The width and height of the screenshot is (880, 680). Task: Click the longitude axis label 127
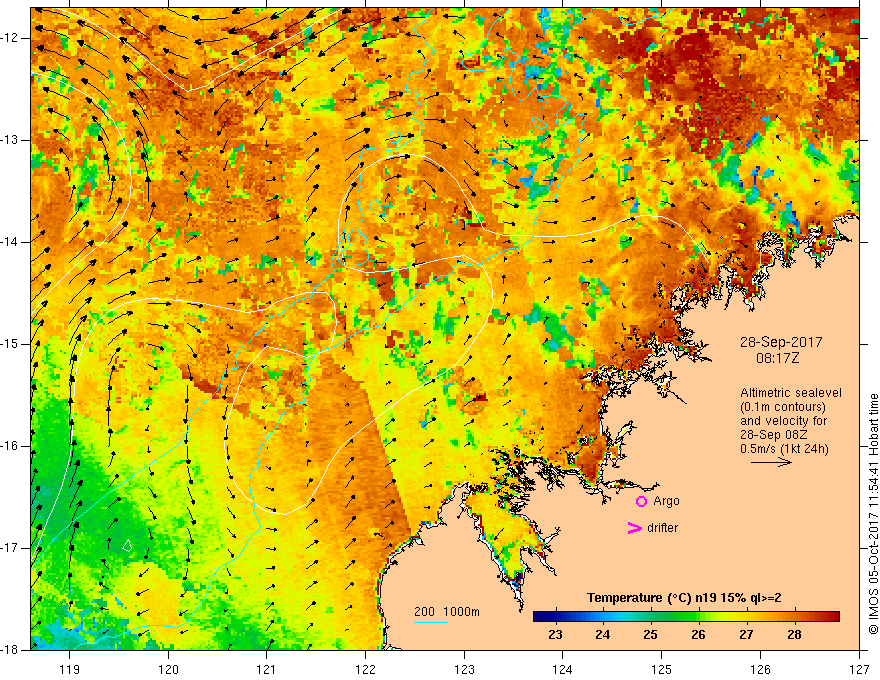coord(859,669)
